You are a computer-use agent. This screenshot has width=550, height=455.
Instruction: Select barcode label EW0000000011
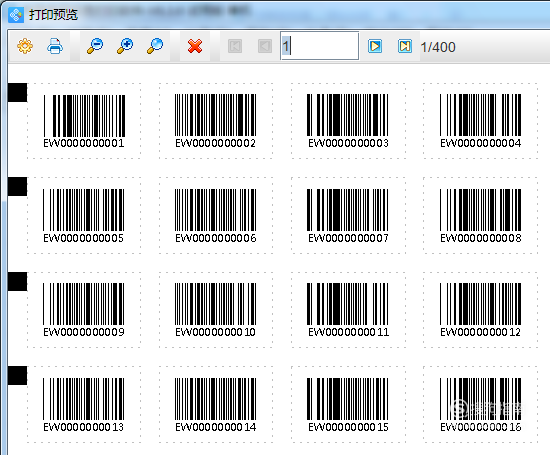(348, 309)
